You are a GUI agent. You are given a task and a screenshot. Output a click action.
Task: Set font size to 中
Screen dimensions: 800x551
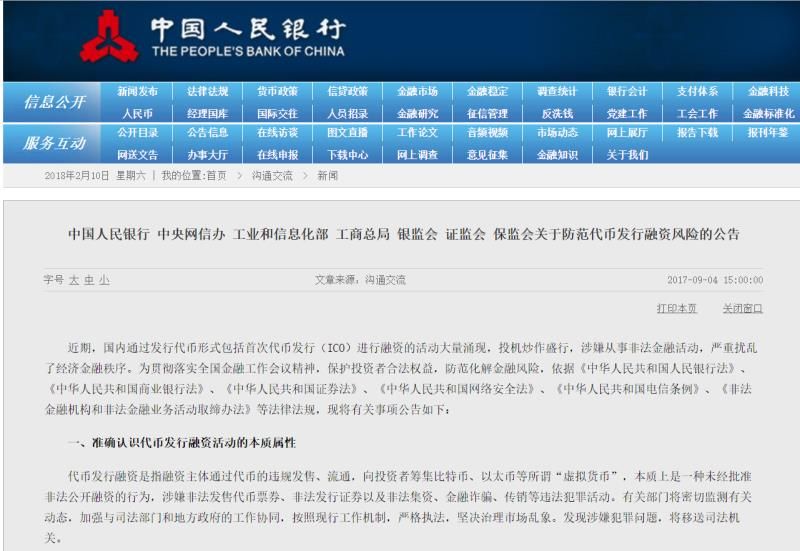click(x=89, y=280)
